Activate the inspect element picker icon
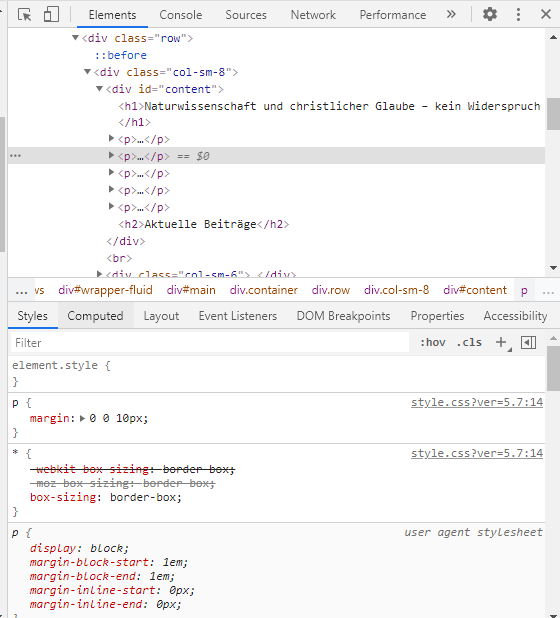The width and height of the screenshot is (560, 618). [x=25, y=15]
